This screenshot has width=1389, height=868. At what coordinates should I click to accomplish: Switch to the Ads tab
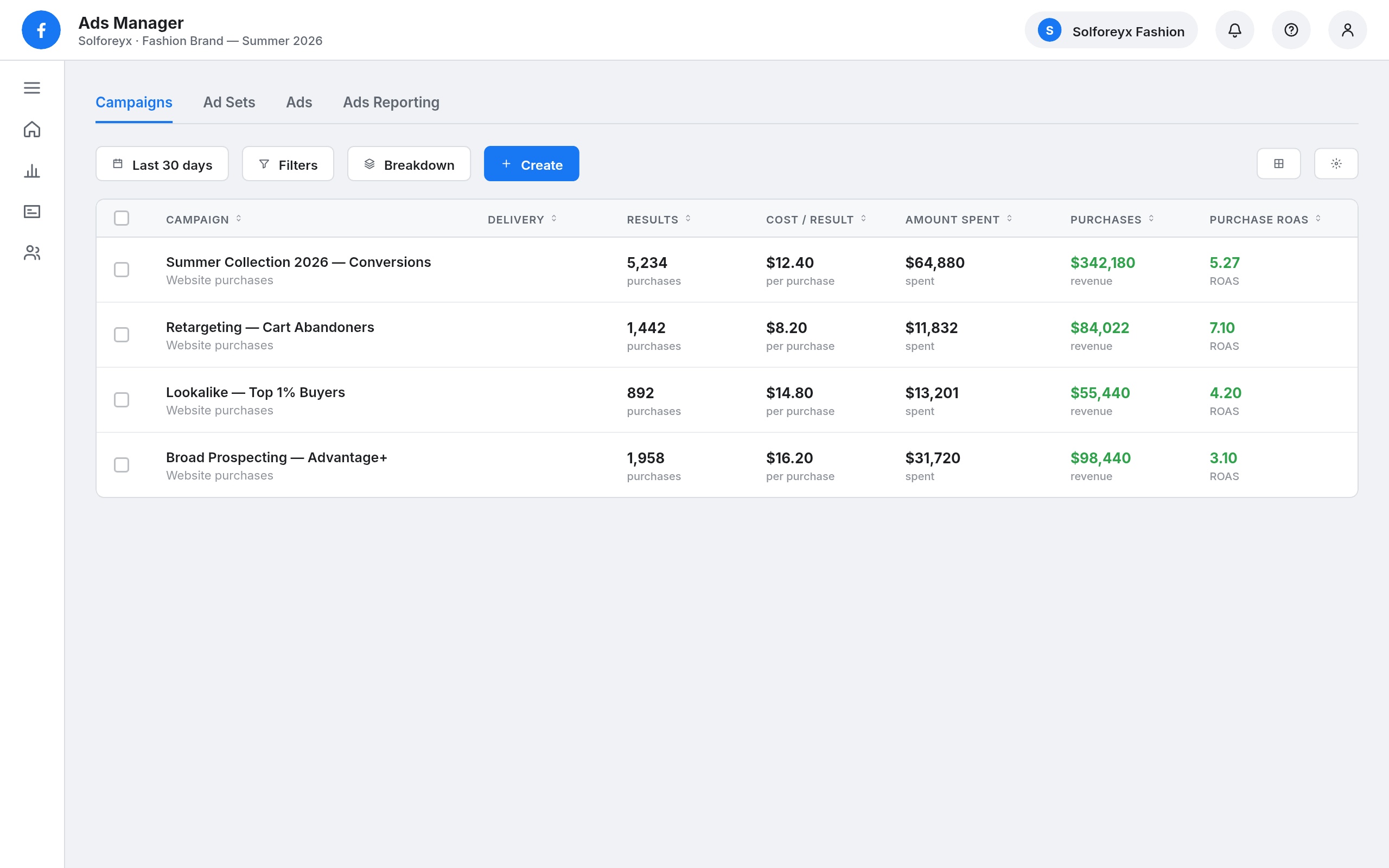pyautogui.click(x=299, y=102)
